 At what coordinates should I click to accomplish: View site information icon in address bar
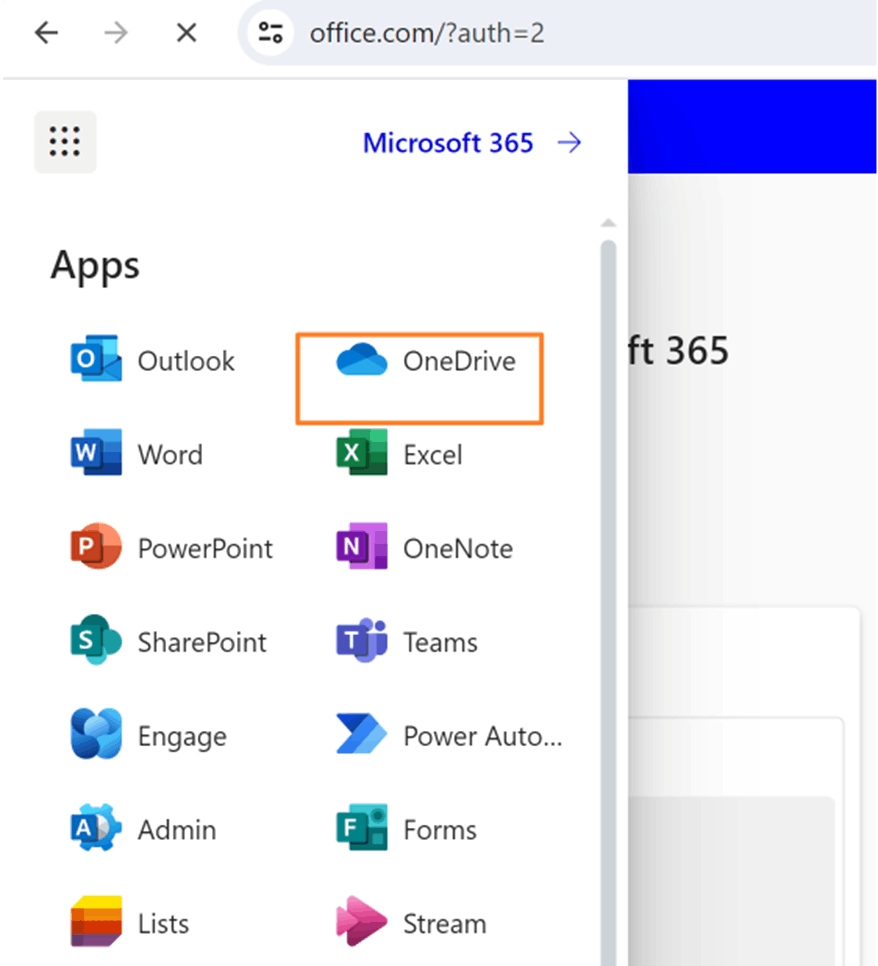[270, 33]
